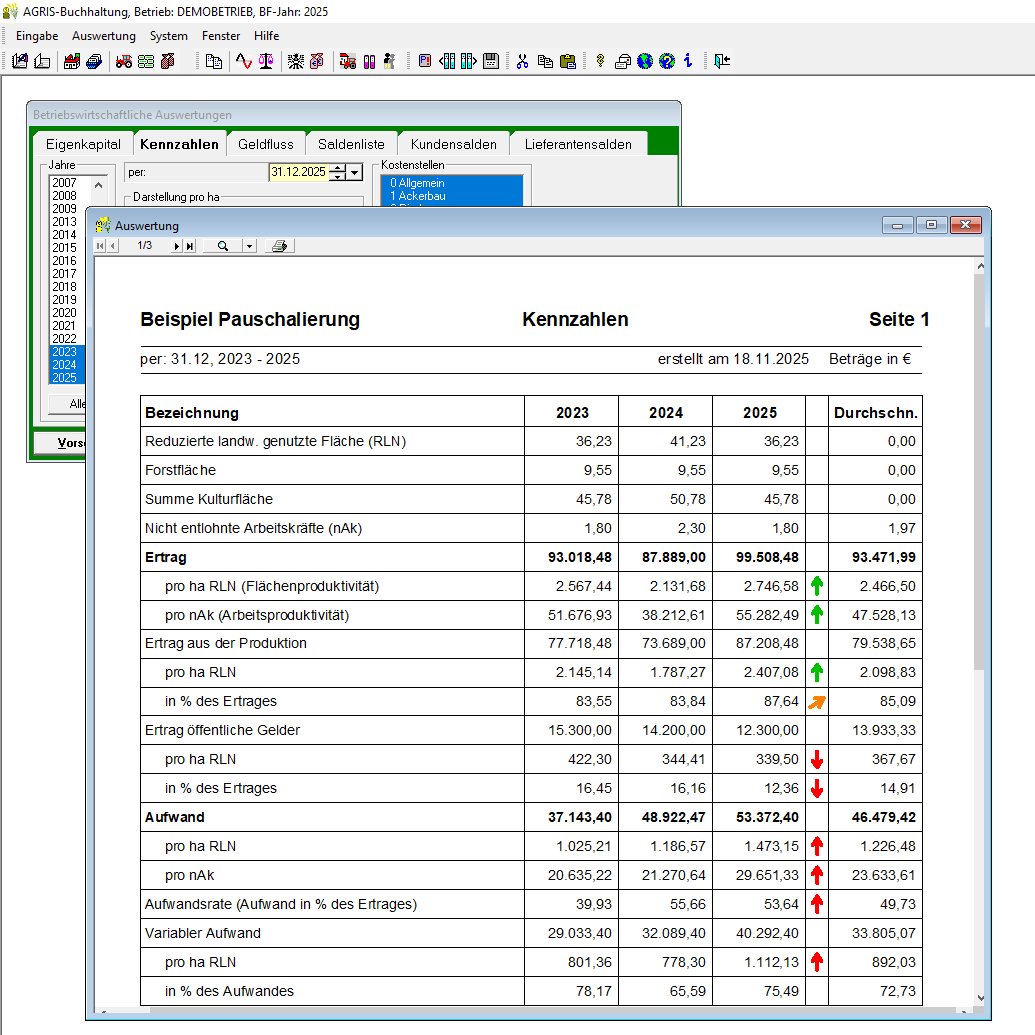
Task: Switch to the Geldfluss tab
Action: [x=265, y=144]
